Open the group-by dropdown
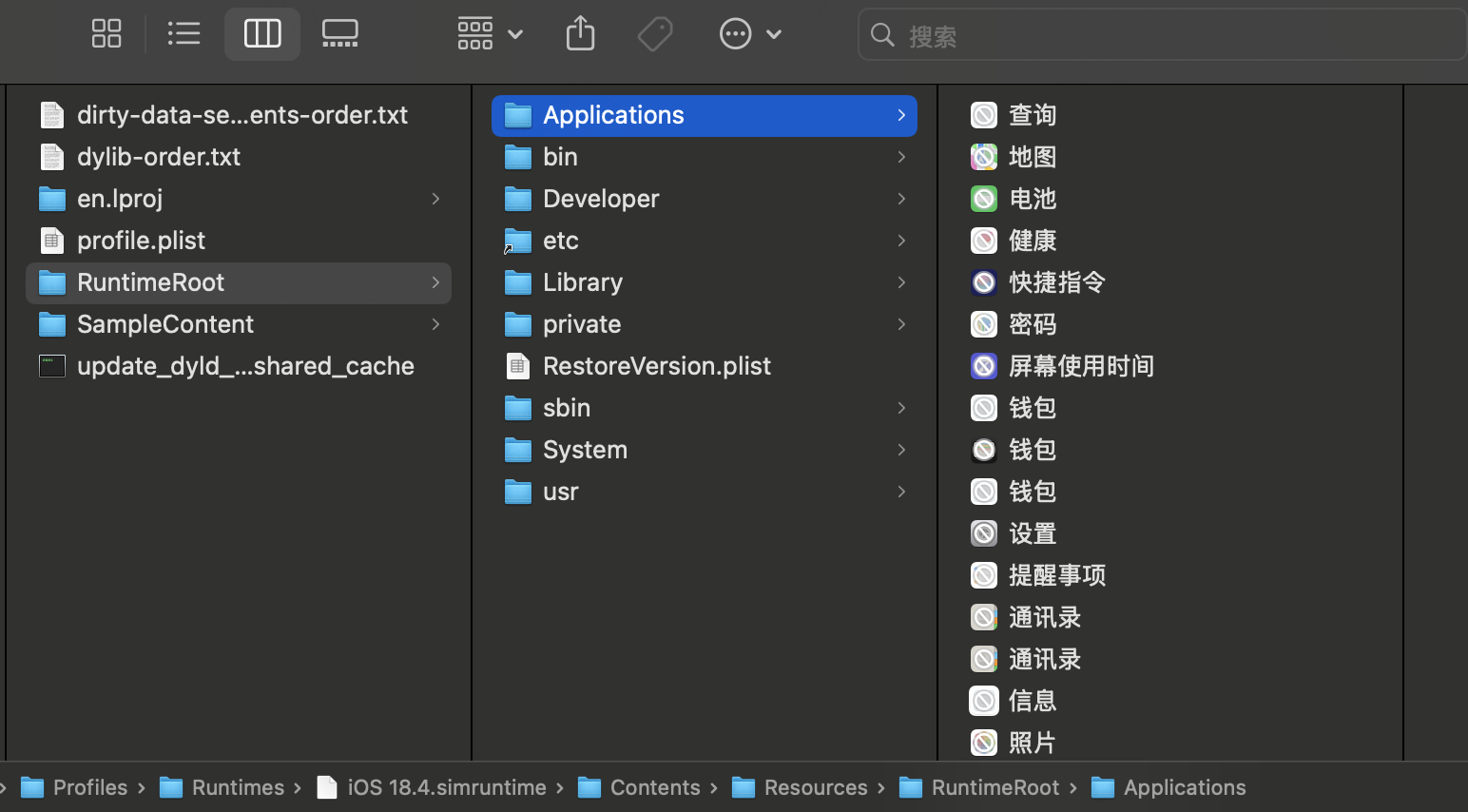The height and width of the screenshot is (812, 1468). 490,34
